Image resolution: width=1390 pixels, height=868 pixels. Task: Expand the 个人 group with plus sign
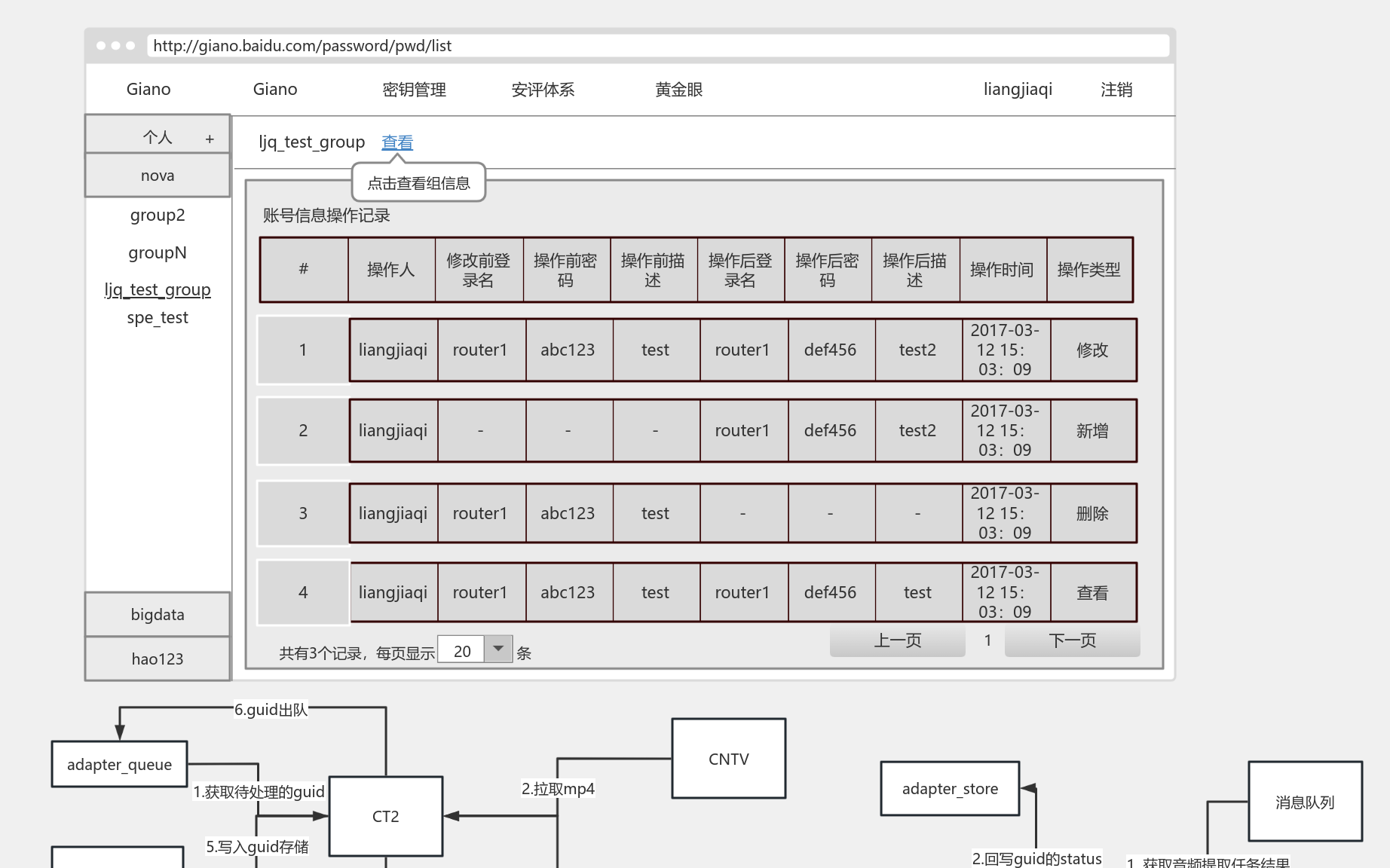(x=210, y=136)
